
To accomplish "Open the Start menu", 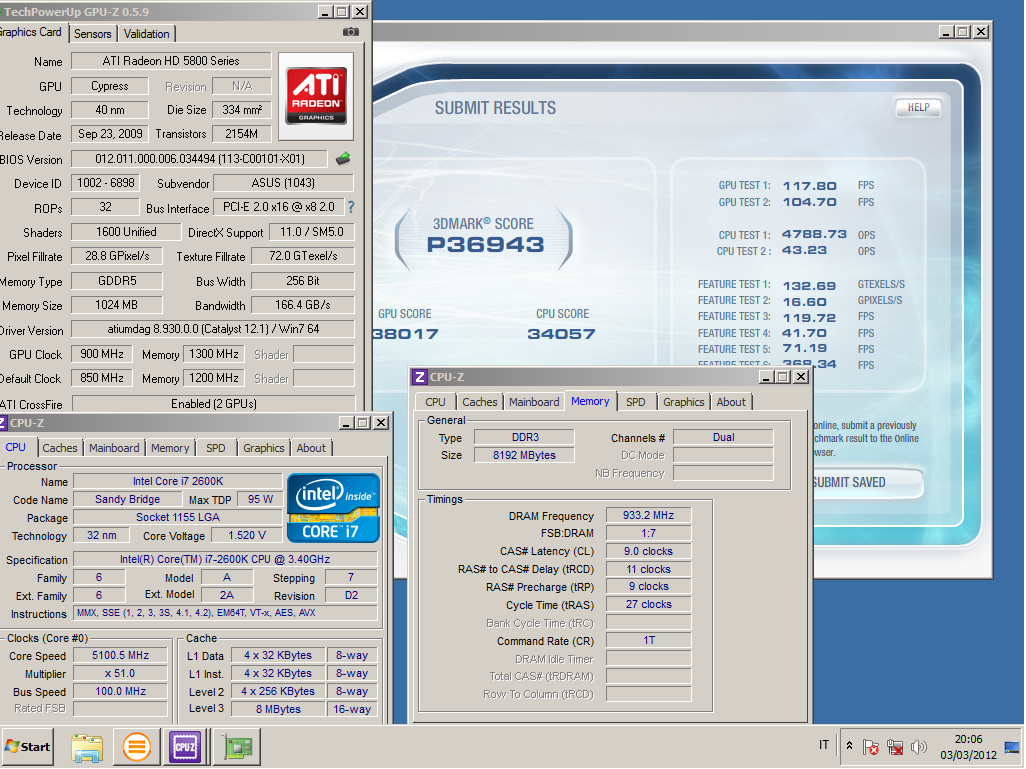I will coord(27,747).
